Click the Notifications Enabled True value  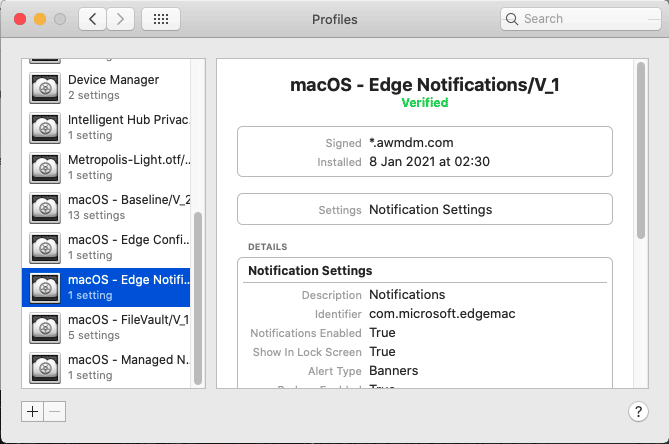(382, 333)
